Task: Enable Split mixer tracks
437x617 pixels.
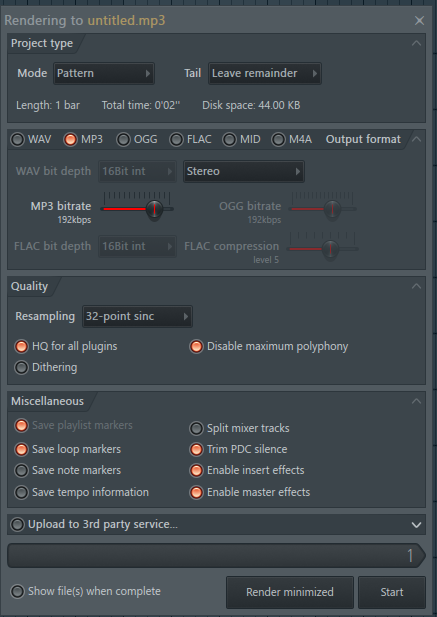Action: click(196, 428)
